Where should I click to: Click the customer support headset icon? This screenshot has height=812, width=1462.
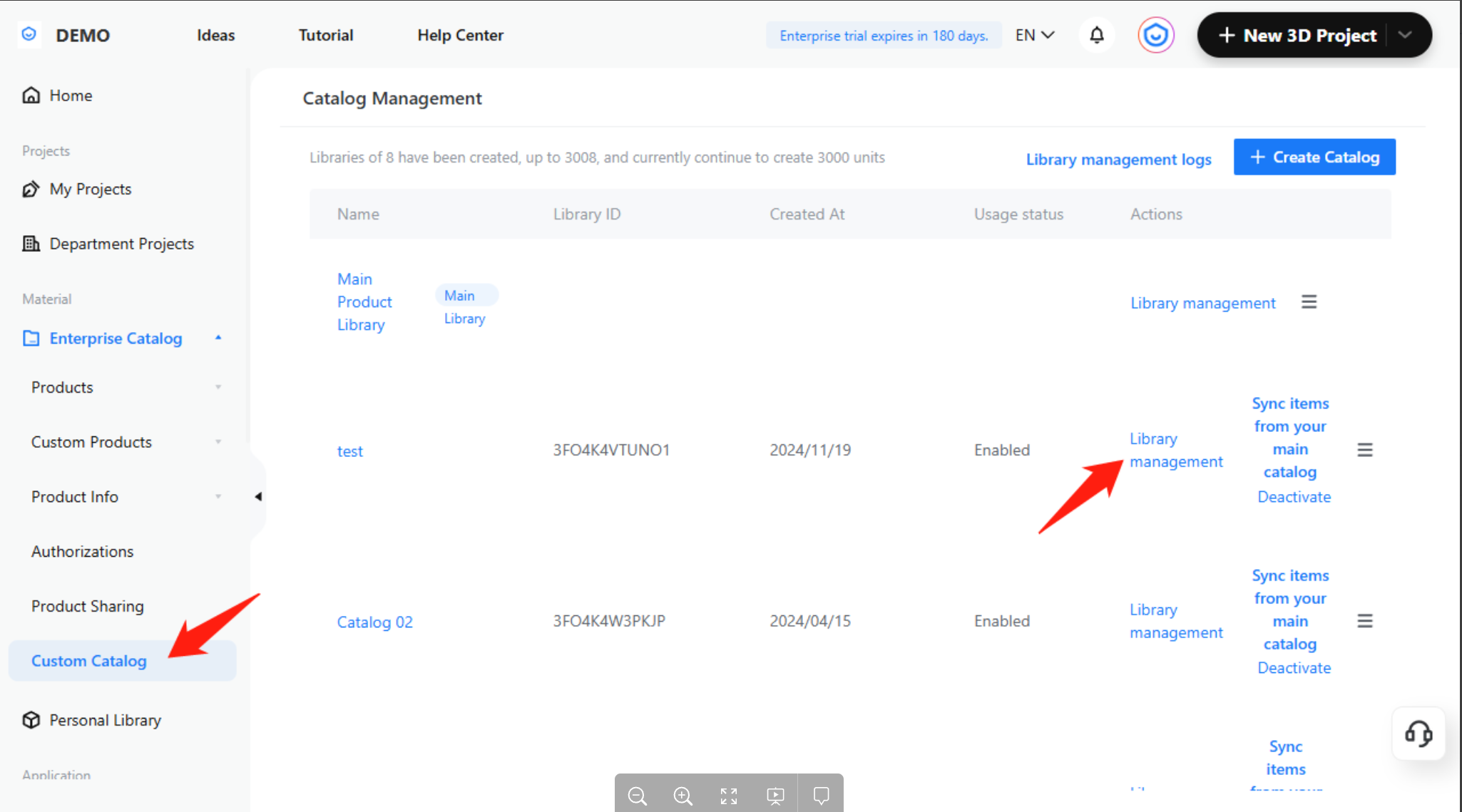tap(1418, 734)
